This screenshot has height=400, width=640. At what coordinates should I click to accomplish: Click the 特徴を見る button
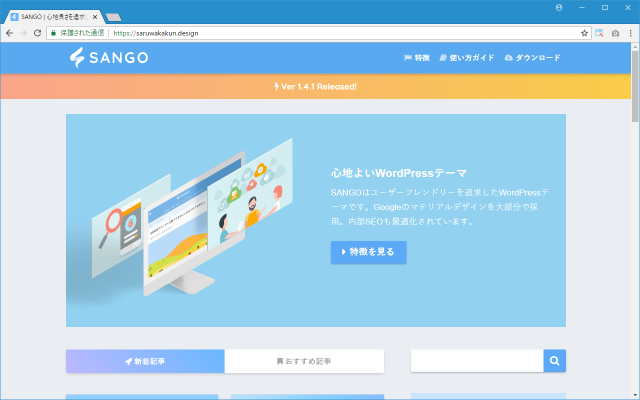pyautogui.click(x=369, y=252)
